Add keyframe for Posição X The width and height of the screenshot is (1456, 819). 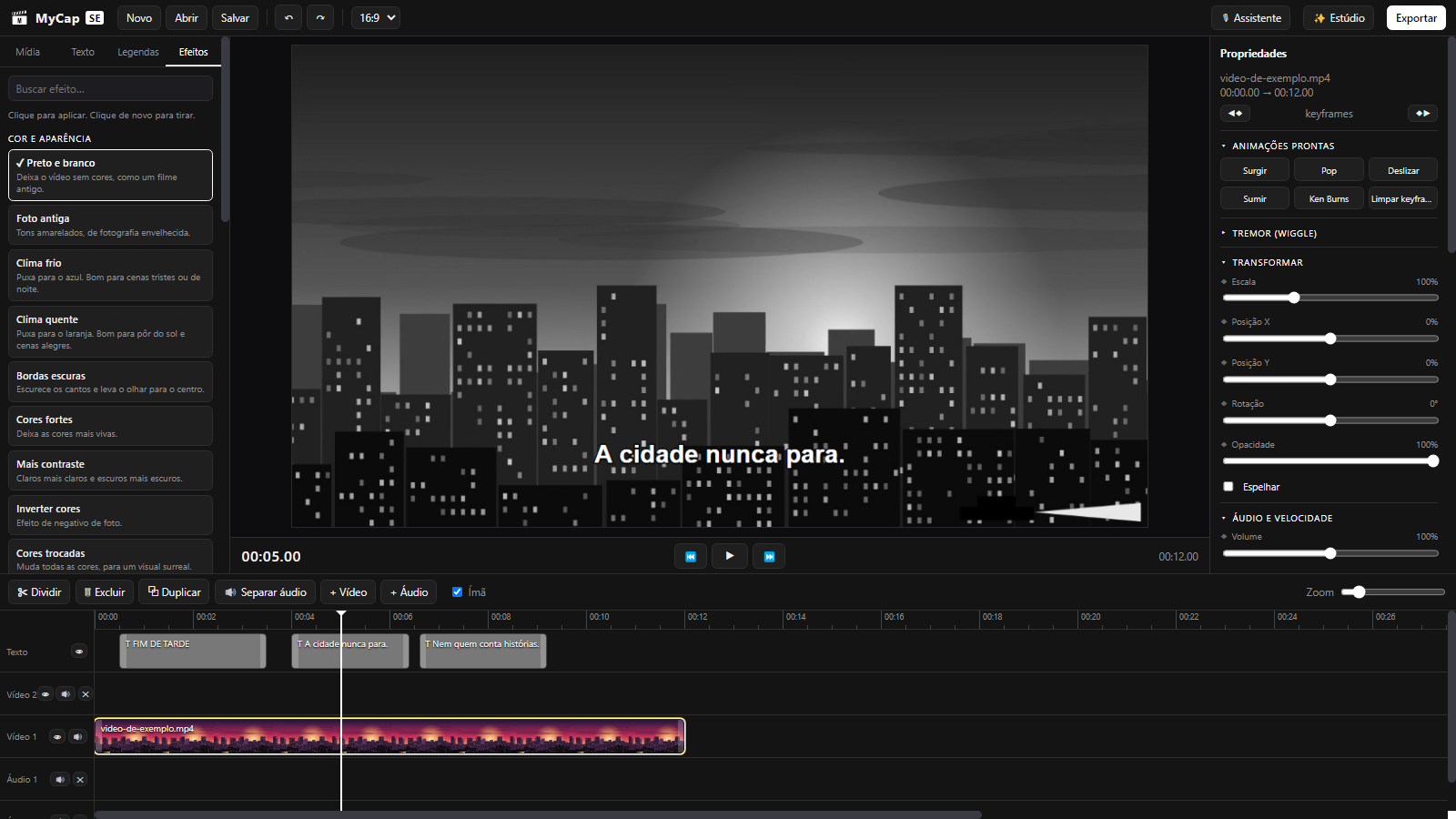tap(1224, 322)
